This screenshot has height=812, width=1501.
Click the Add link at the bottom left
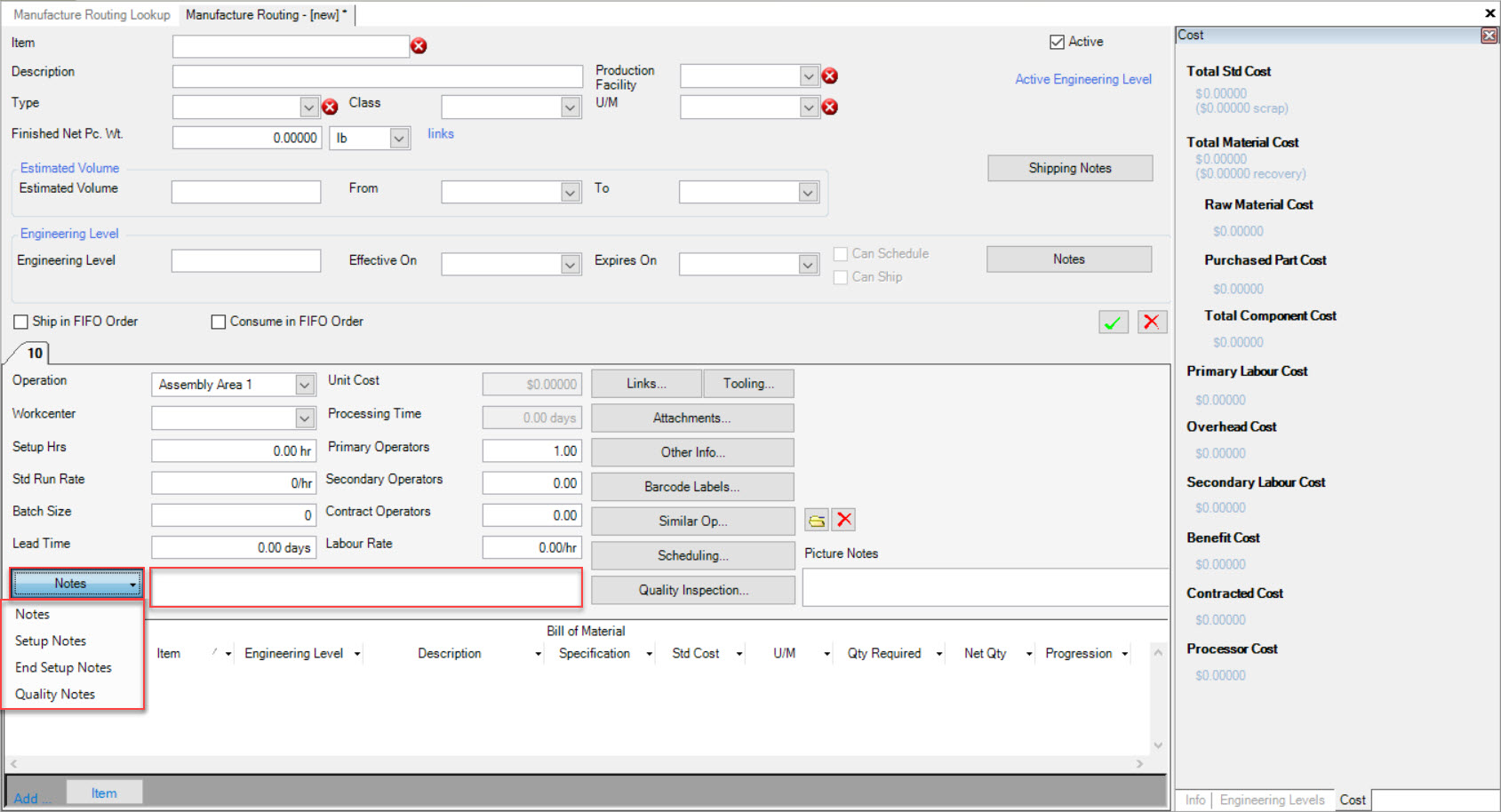(x=32, y=799)
